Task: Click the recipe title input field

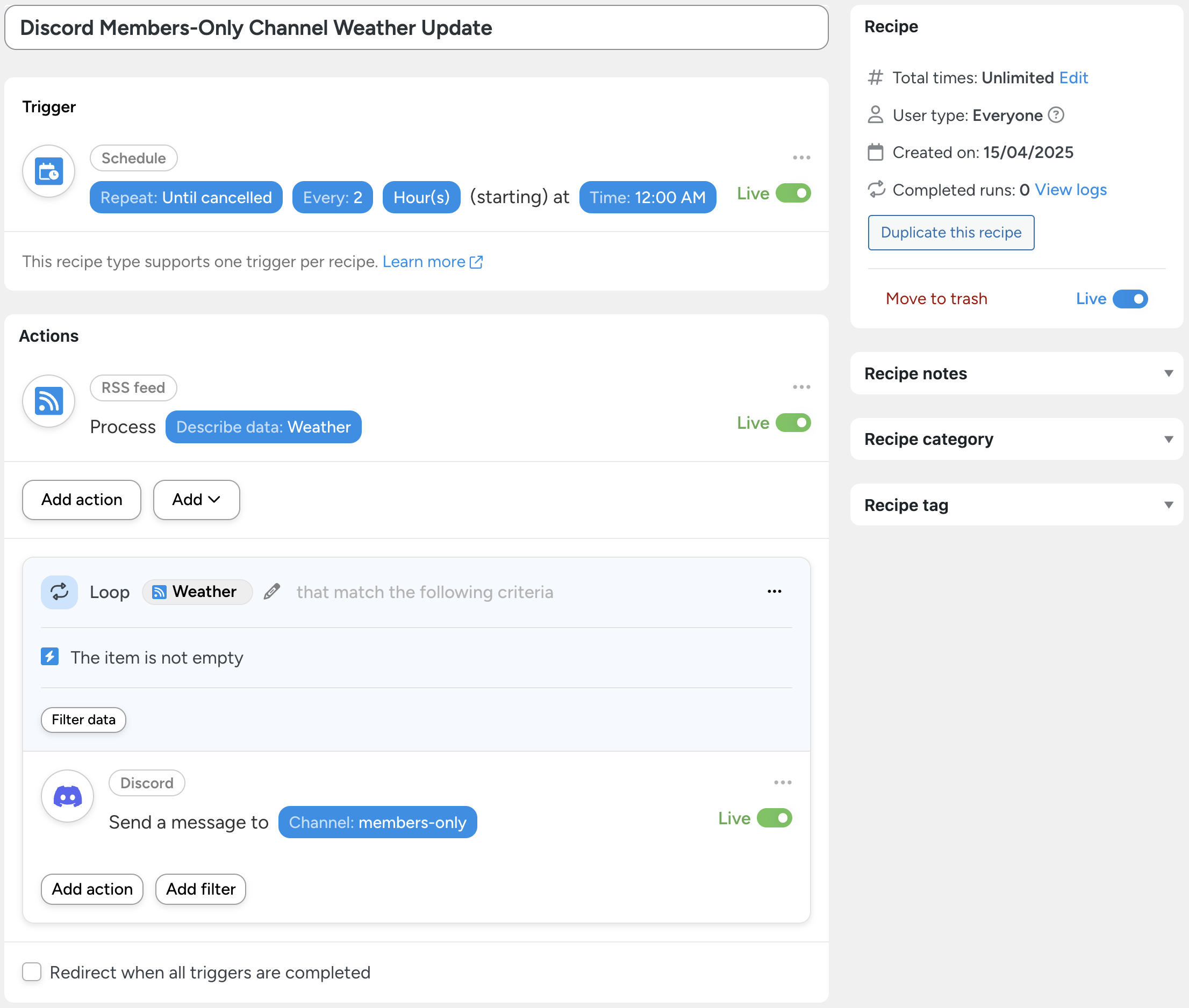Action: pyautogui.click(x=416, y=28)
